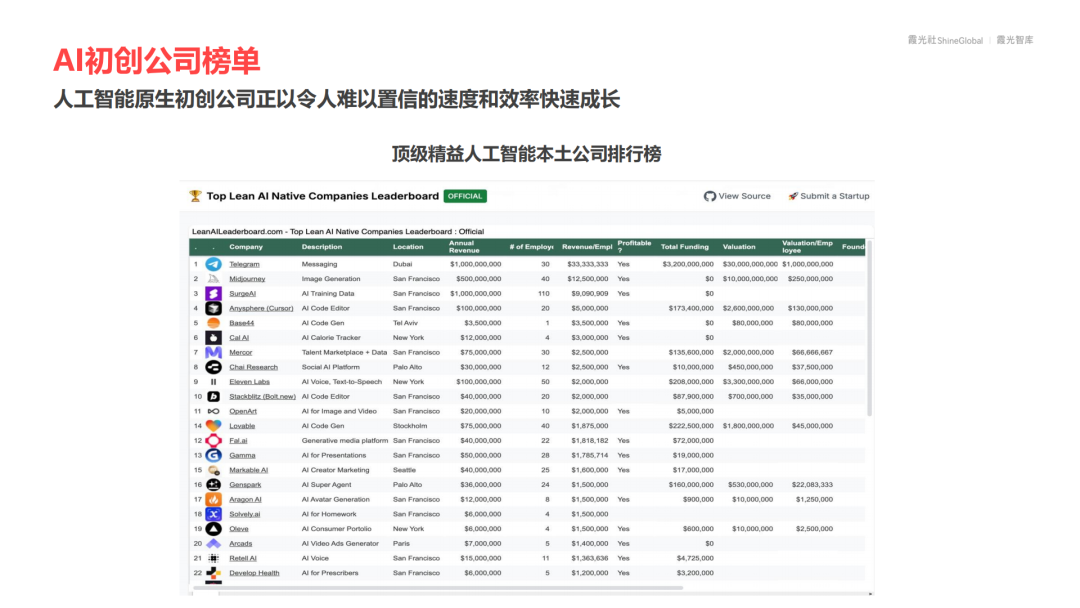
Task: Open the Base44 company link
Action: (241, 323)
